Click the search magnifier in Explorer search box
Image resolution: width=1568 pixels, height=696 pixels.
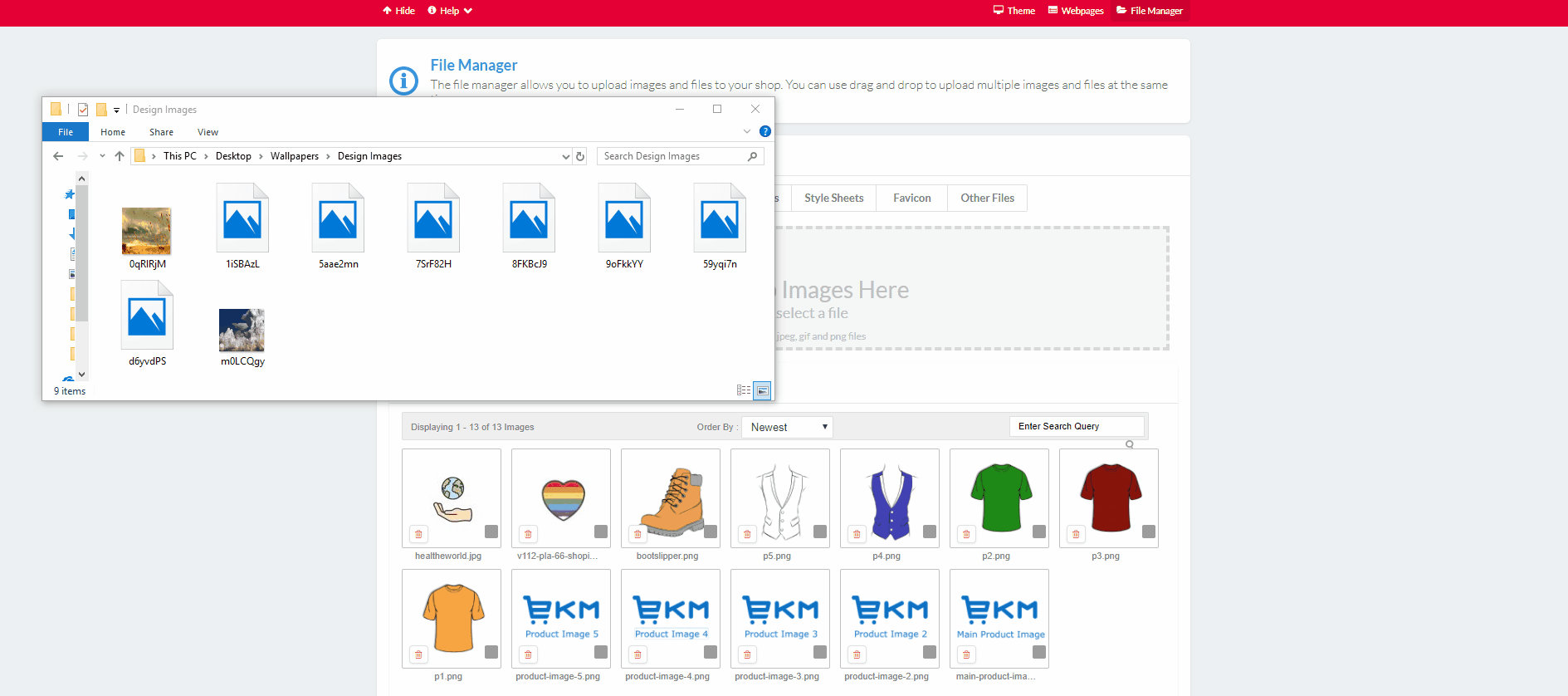pos(753,156)
